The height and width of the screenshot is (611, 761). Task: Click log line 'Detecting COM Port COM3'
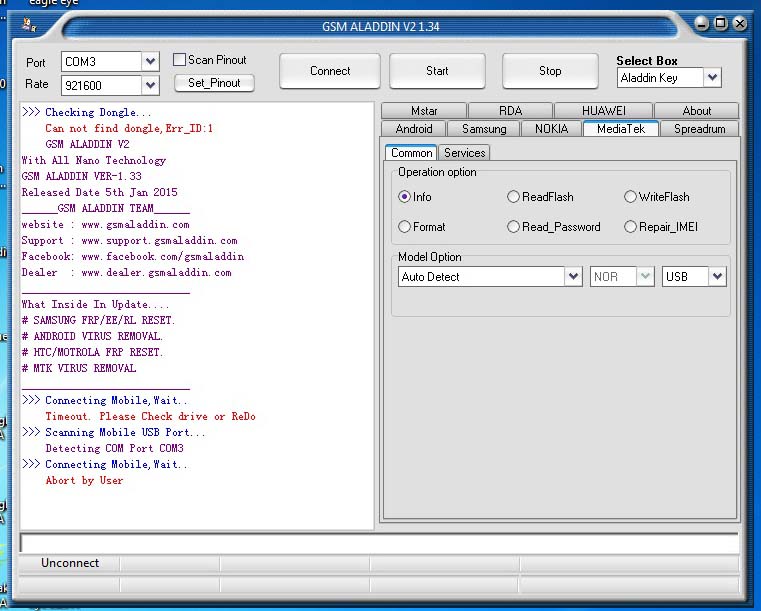[x=115, y=448]
